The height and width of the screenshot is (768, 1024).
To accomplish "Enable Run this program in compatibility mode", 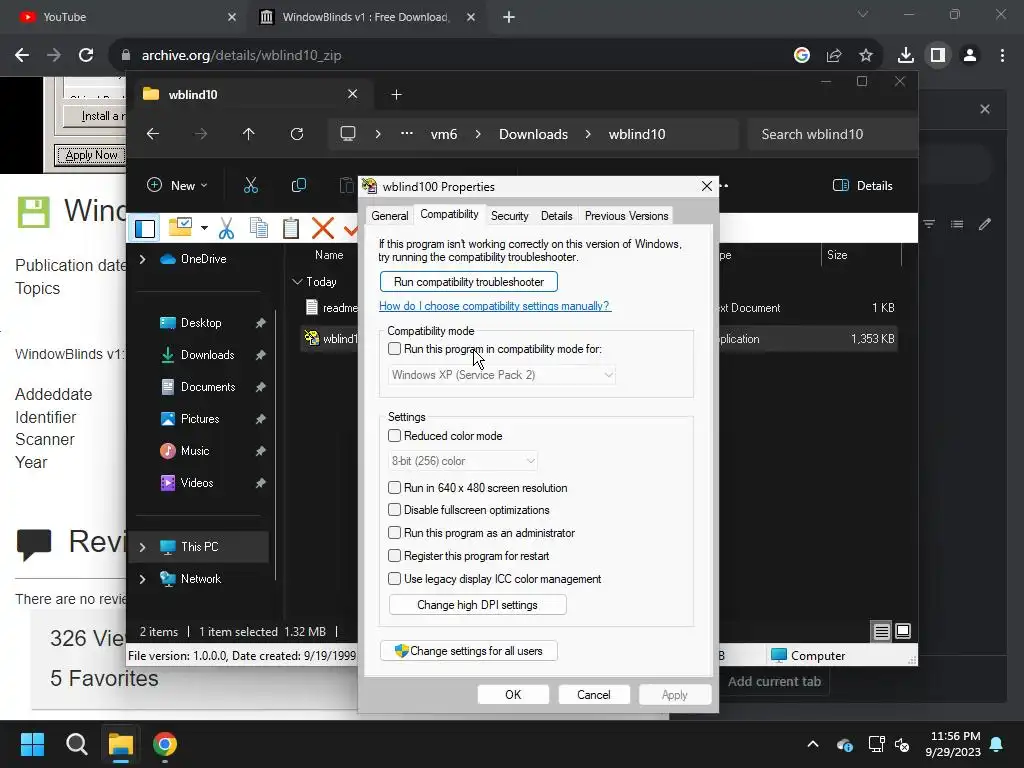I will click(x=394, y=349).
